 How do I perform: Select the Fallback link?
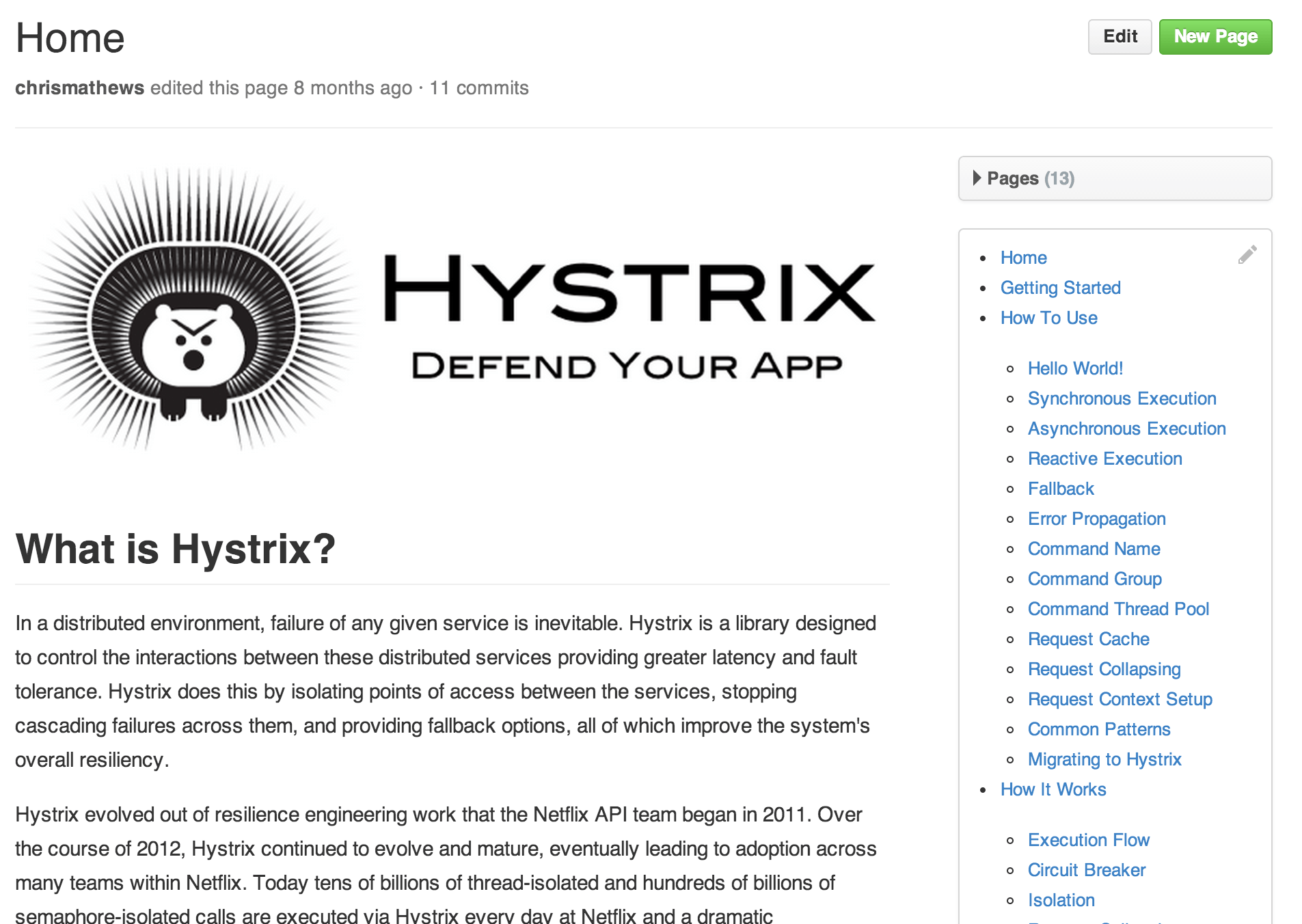coord(1061,489)
